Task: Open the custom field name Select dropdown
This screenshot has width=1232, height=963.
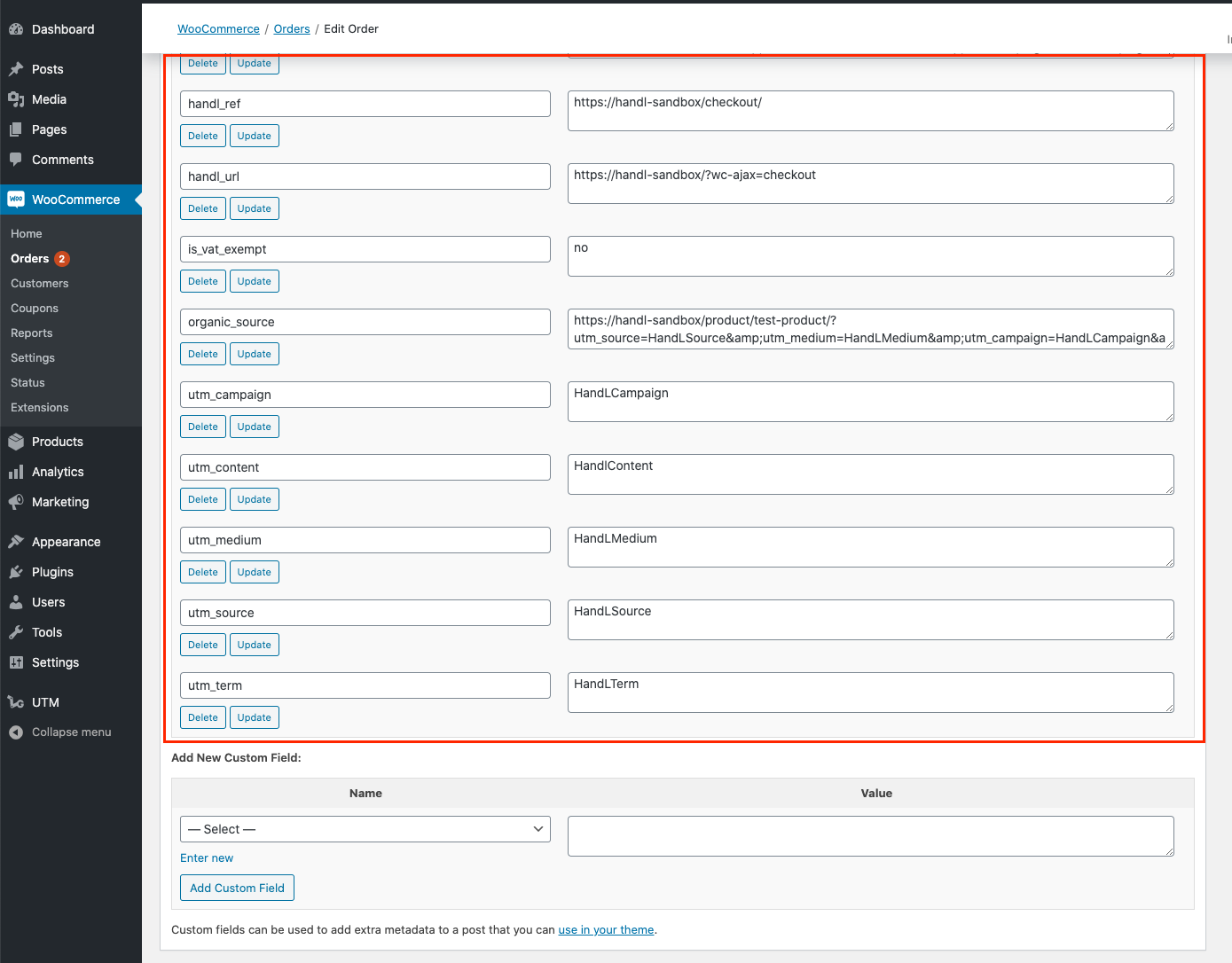Action: [365, 829]
